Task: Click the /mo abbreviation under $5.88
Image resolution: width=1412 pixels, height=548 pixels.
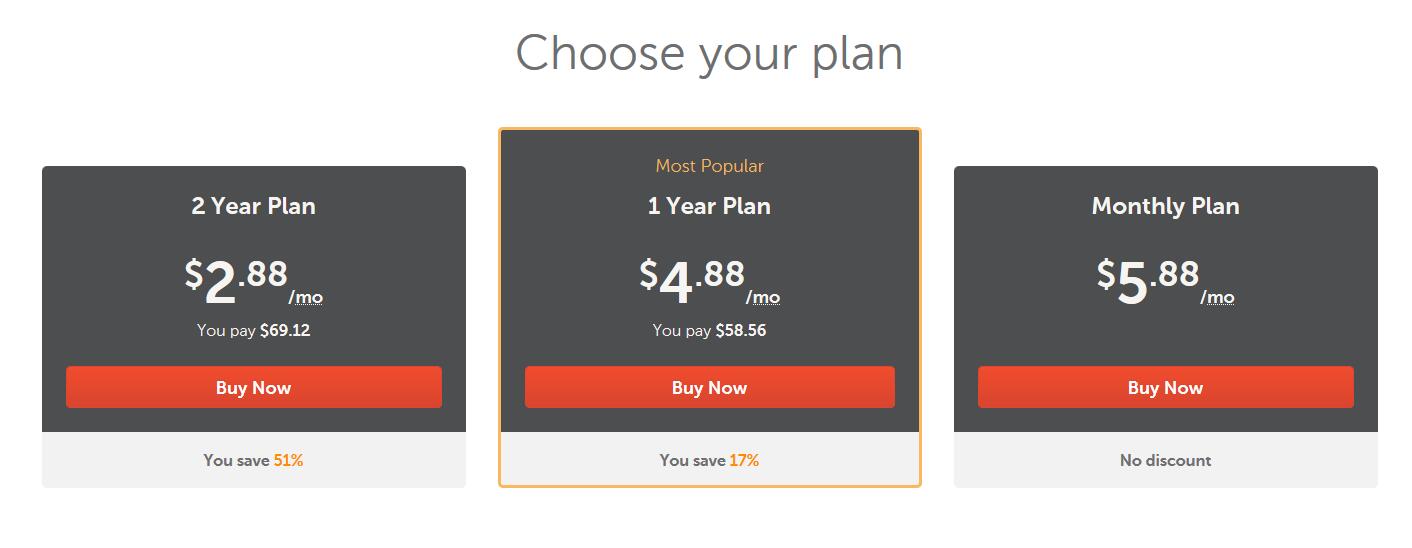Action: pos(1218,297)
